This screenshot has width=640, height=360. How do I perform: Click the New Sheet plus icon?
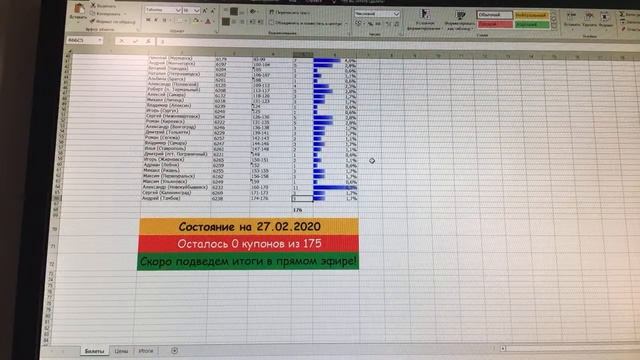(174, 351)
